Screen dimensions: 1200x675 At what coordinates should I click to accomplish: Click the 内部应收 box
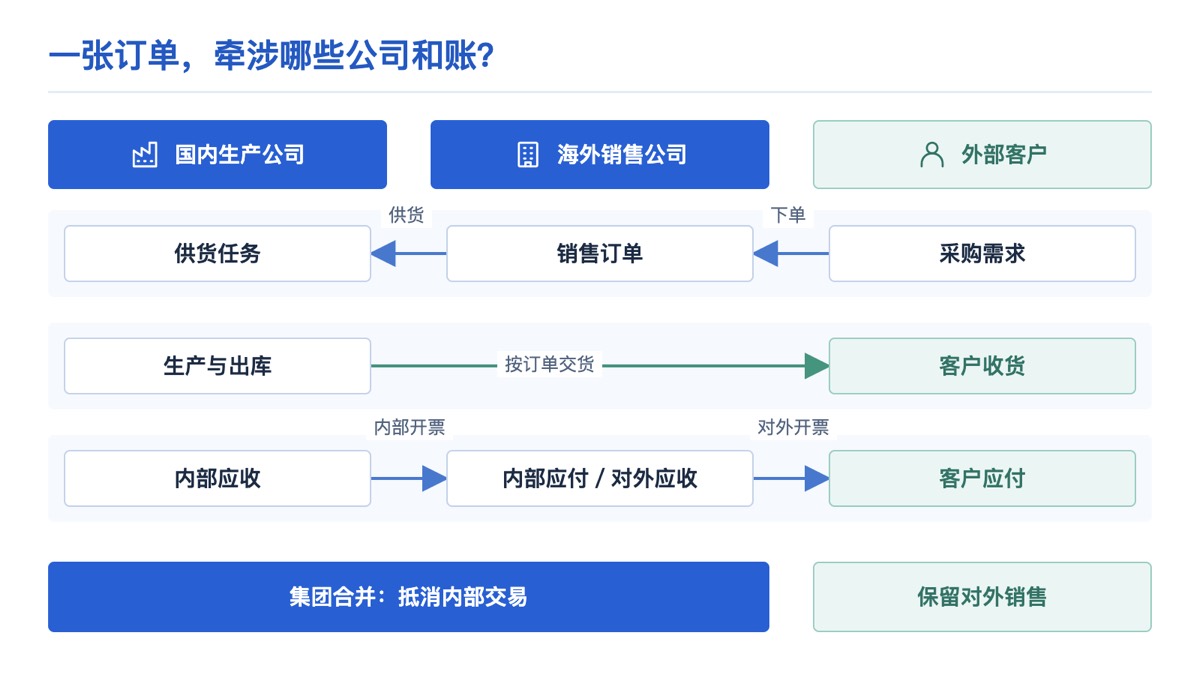[217, 478]
